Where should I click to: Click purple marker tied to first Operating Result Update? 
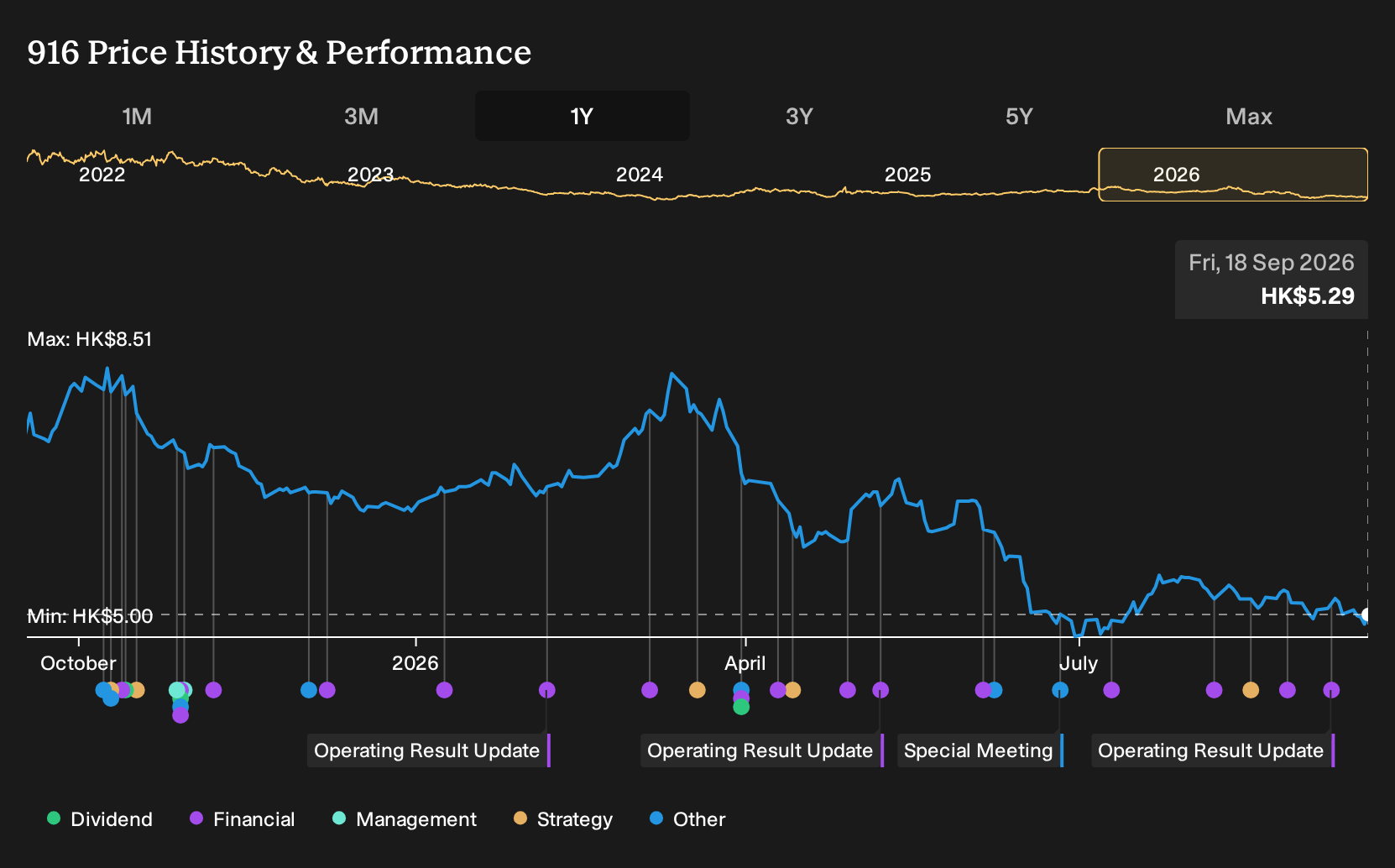click(x=546, y=690)
